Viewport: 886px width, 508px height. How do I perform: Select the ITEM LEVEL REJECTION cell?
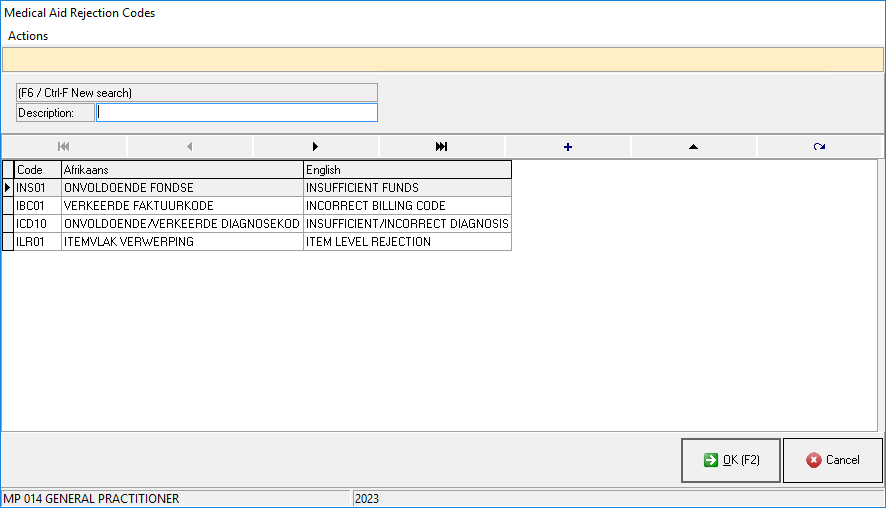(x=407, y=242)
